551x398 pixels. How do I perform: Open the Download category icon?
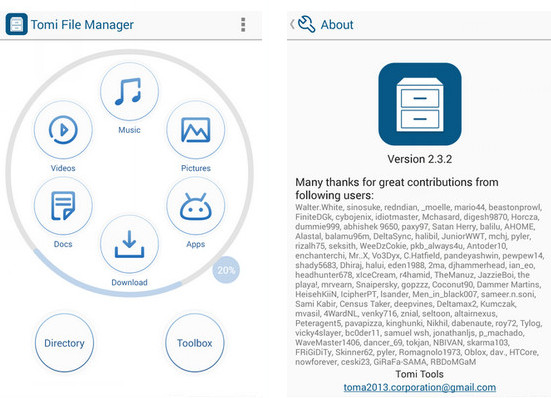(x=129, y=244)
